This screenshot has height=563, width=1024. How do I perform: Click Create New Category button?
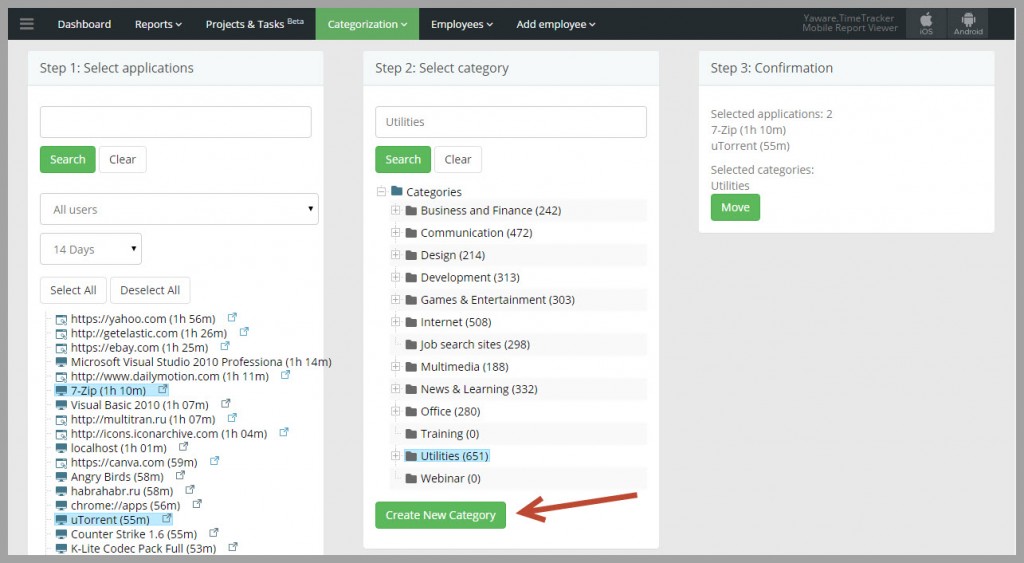pyautogui.click(x=441, y=515)
